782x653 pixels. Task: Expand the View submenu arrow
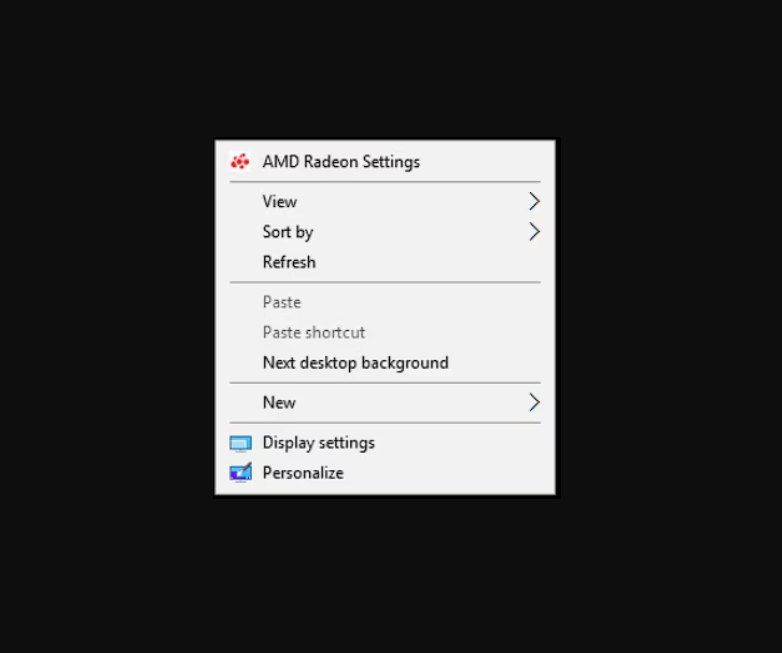(534, 202)
